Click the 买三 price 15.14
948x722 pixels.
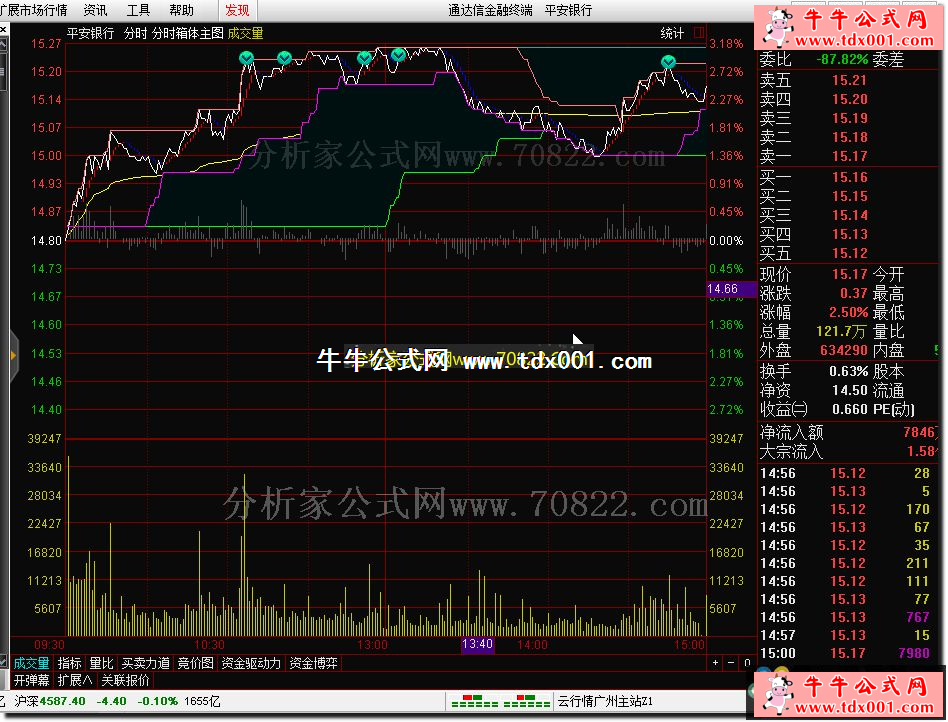click(x=849, y=215)
